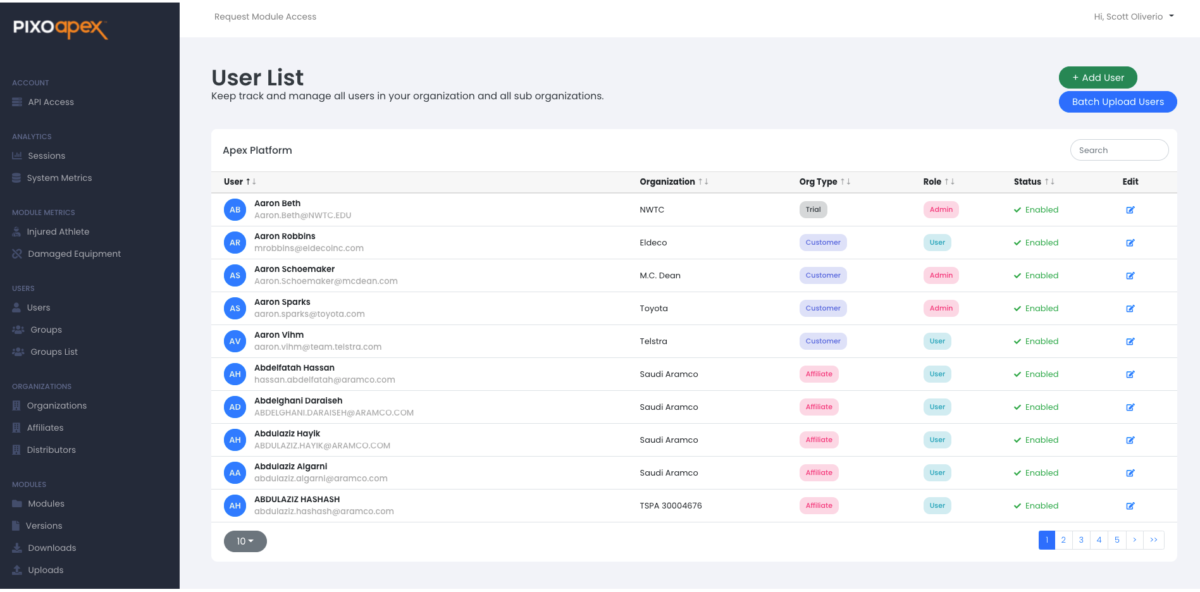This screenshot has height=592, width=1200.
Task: Click the Batch Upload Users button
Action: pos(1117,101)
